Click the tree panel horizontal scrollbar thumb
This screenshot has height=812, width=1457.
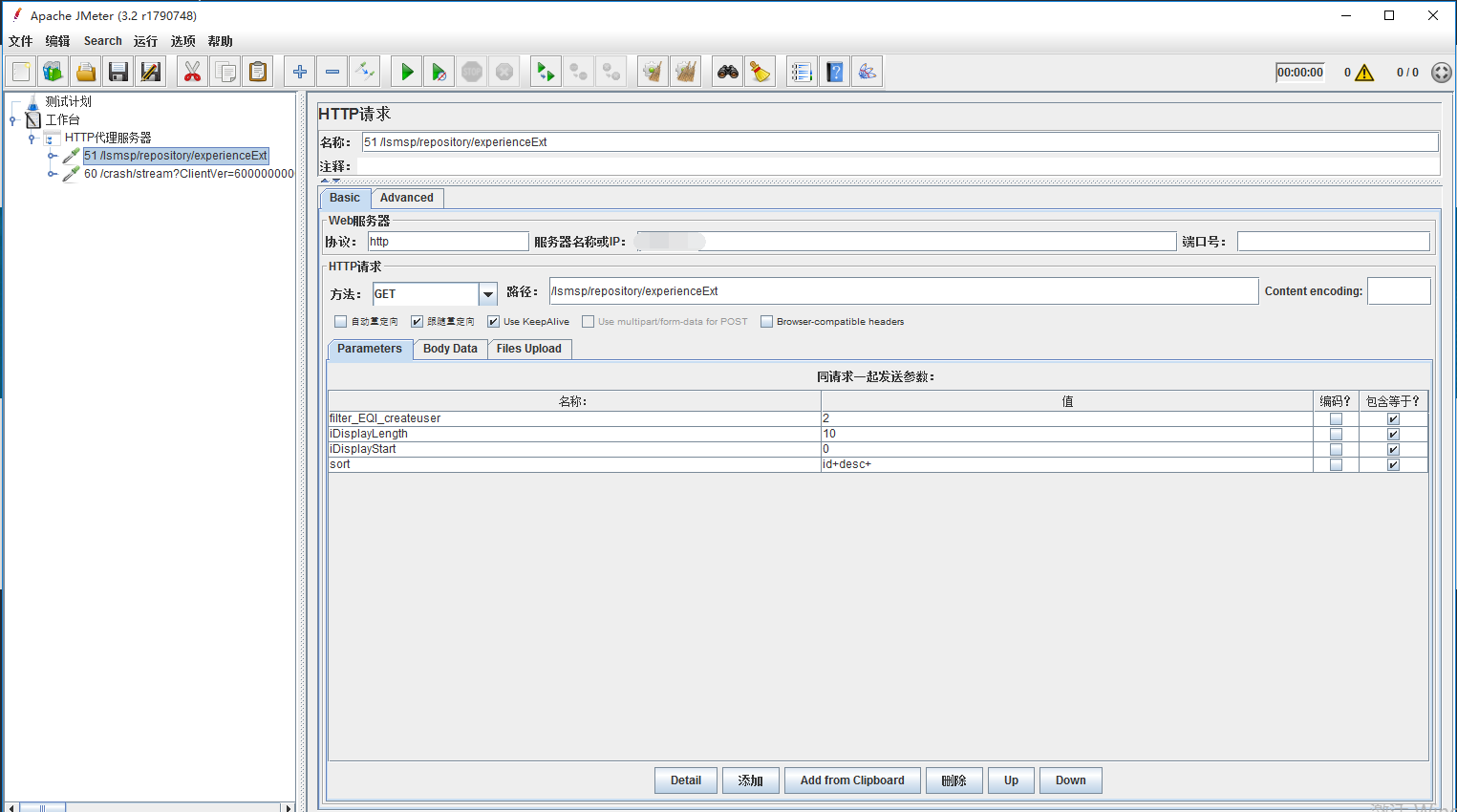[x=43, y=807]
